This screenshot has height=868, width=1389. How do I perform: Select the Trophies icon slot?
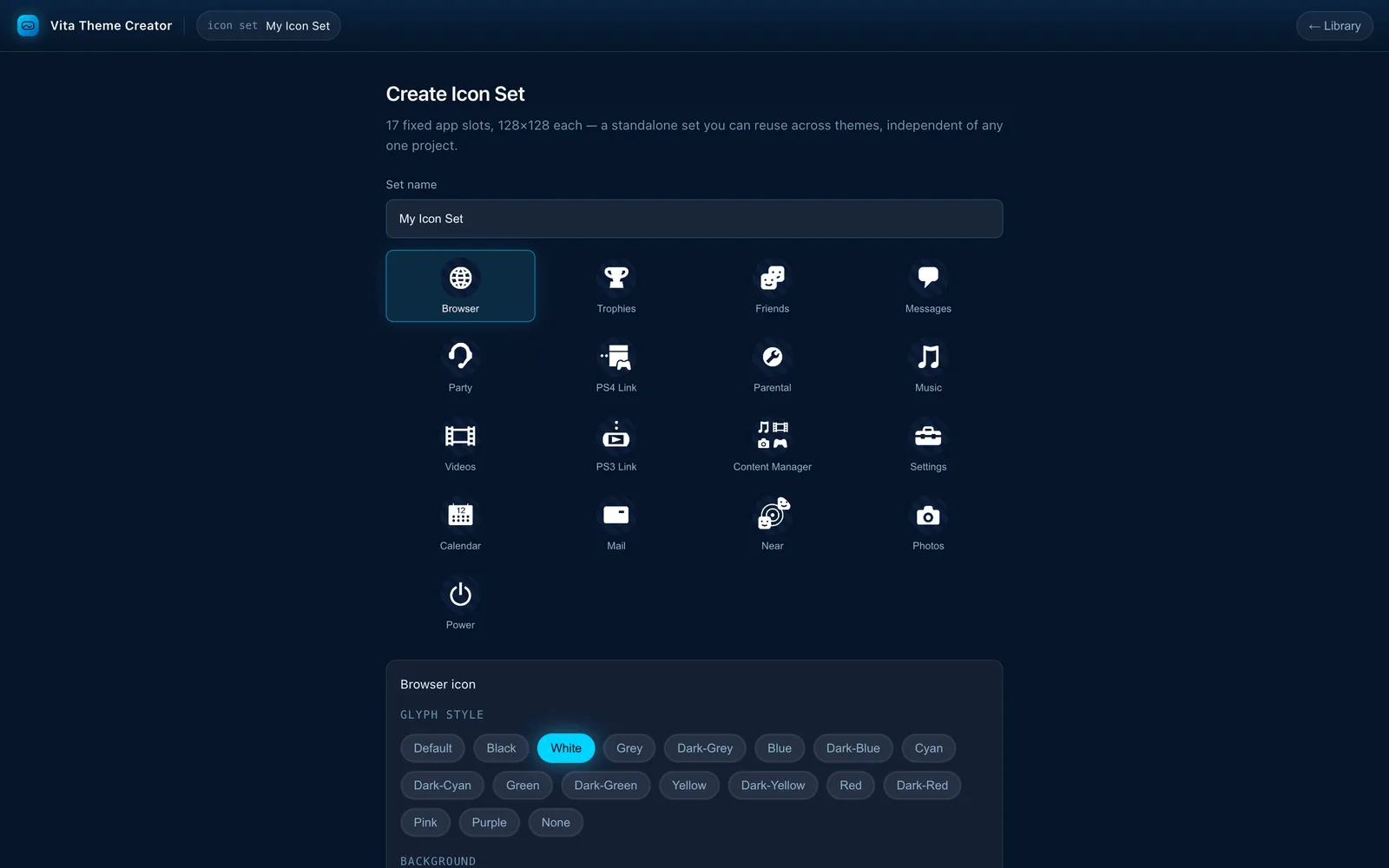(616, 286)
